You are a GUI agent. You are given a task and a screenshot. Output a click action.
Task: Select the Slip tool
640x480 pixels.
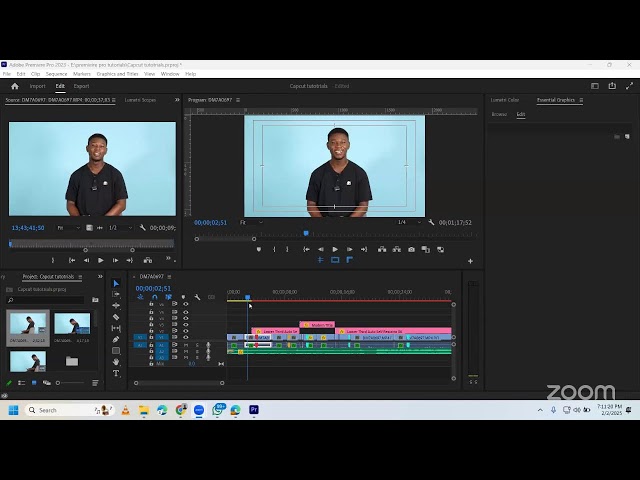116,328
